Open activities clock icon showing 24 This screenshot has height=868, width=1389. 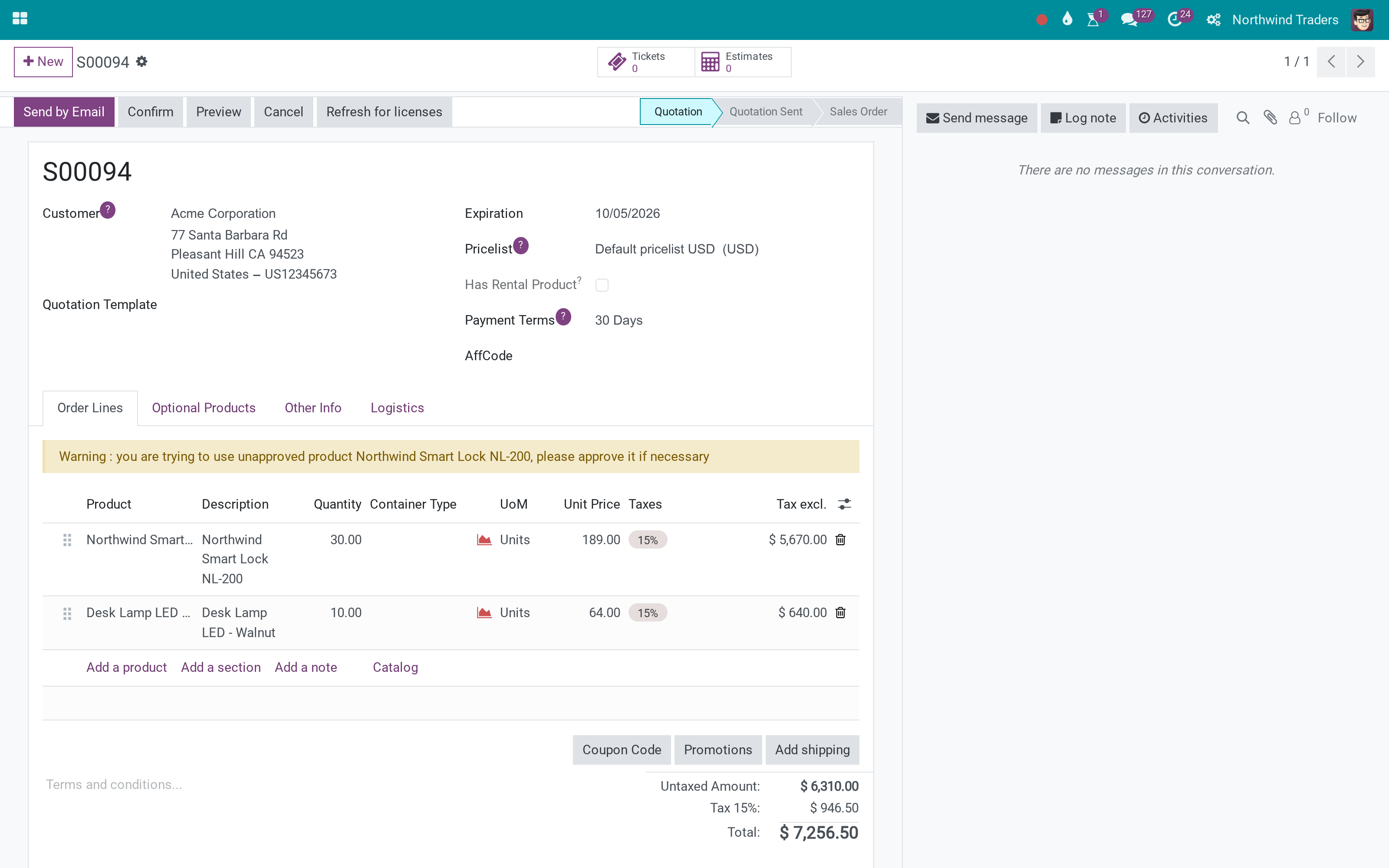point(1174,20)
